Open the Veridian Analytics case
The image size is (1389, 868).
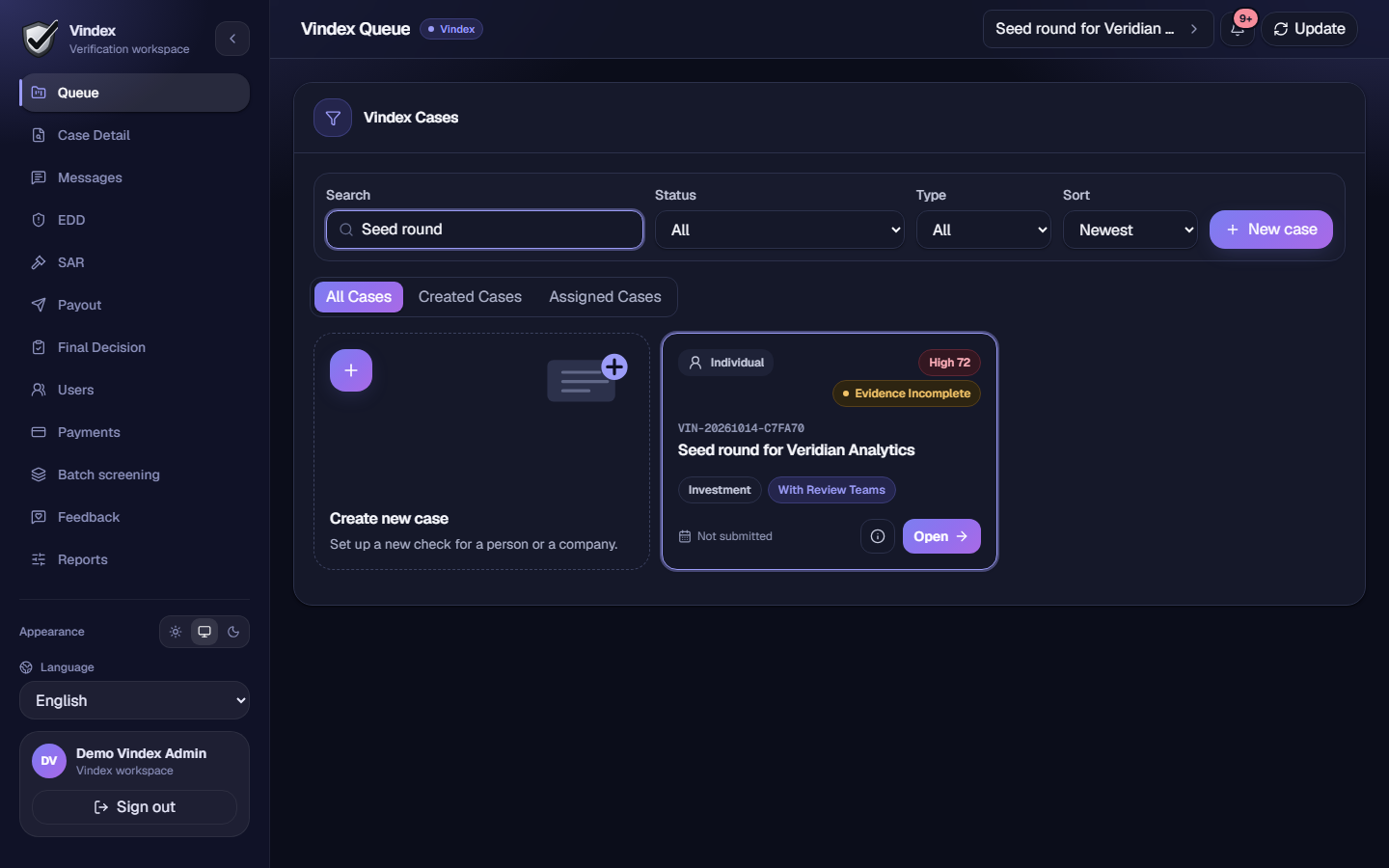click(941, 536)
